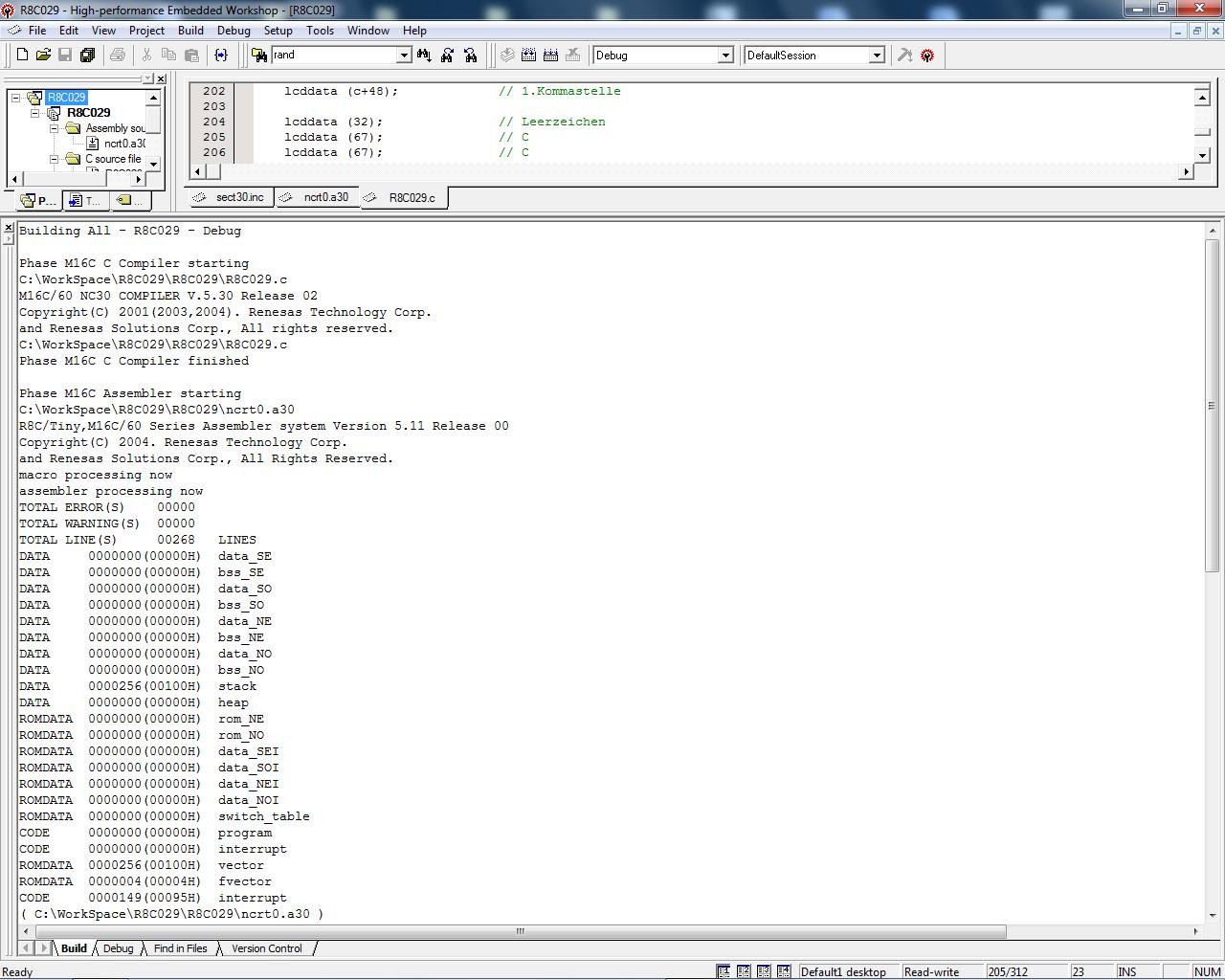This screenshot has width=1225, height=980.
Task: Collapse the Assembly source folder
Action: (x=55, y=128)
